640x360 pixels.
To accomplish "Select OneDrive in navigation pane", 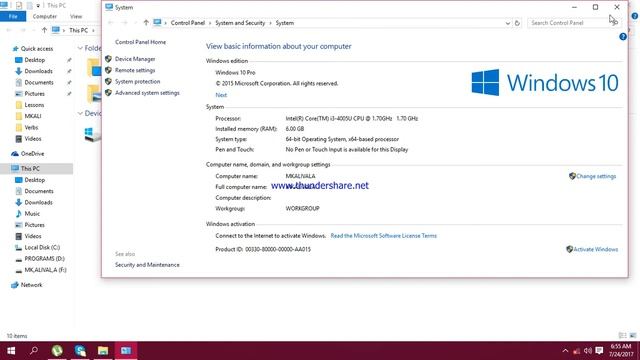I will [32, 154].
